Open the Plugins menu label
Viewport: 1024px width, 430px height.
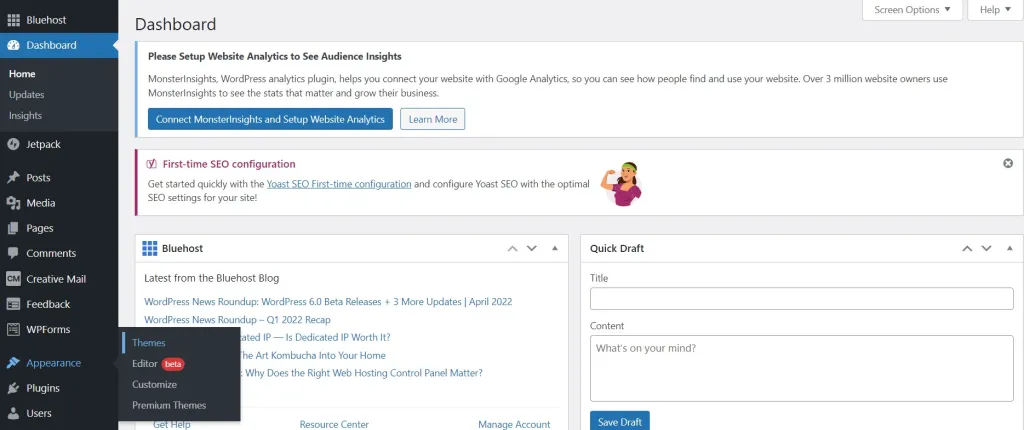[x=43, y=388]
